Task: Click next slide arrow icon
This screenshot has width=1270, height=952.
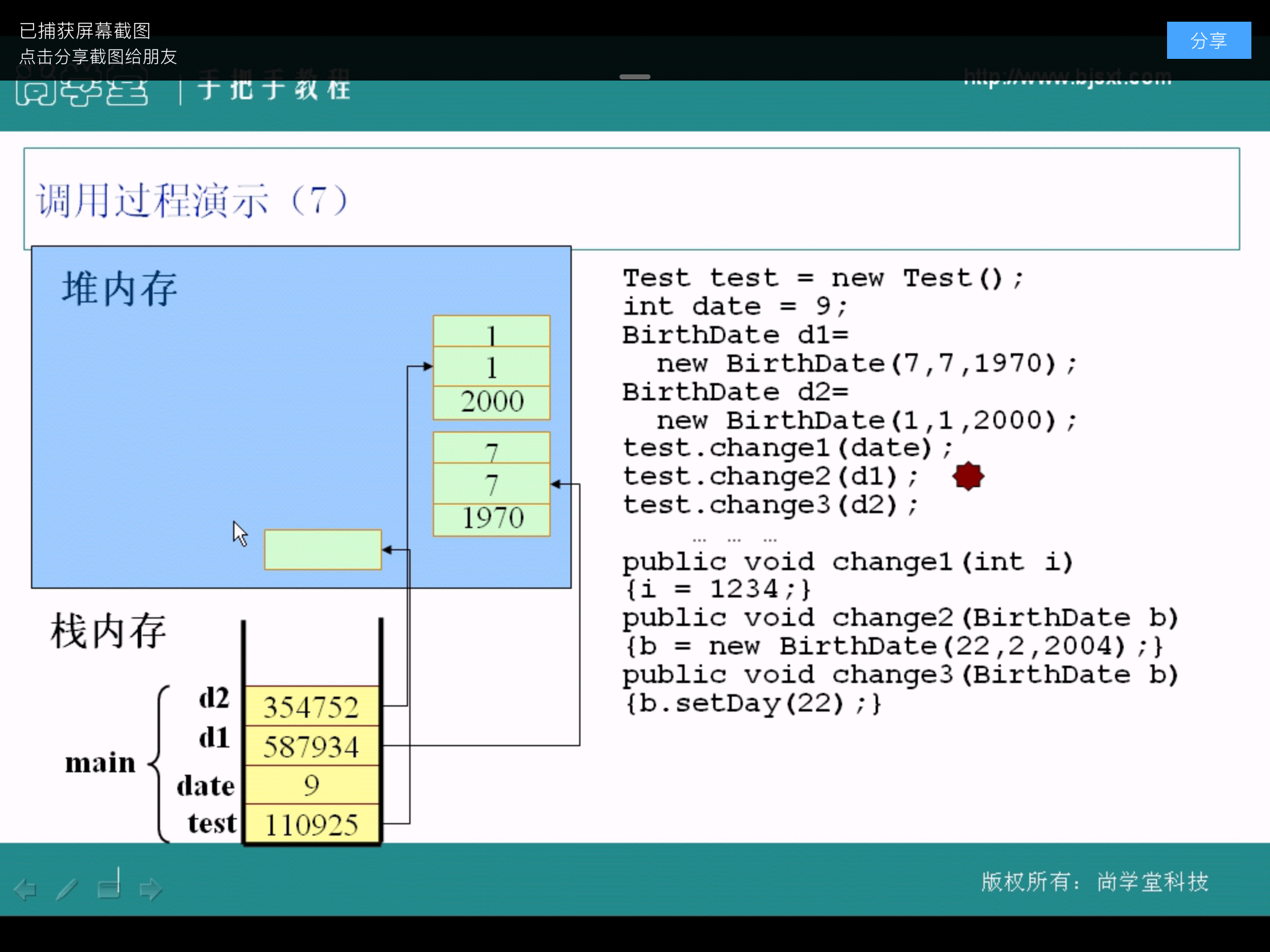Action: click(x=151, y=889)
